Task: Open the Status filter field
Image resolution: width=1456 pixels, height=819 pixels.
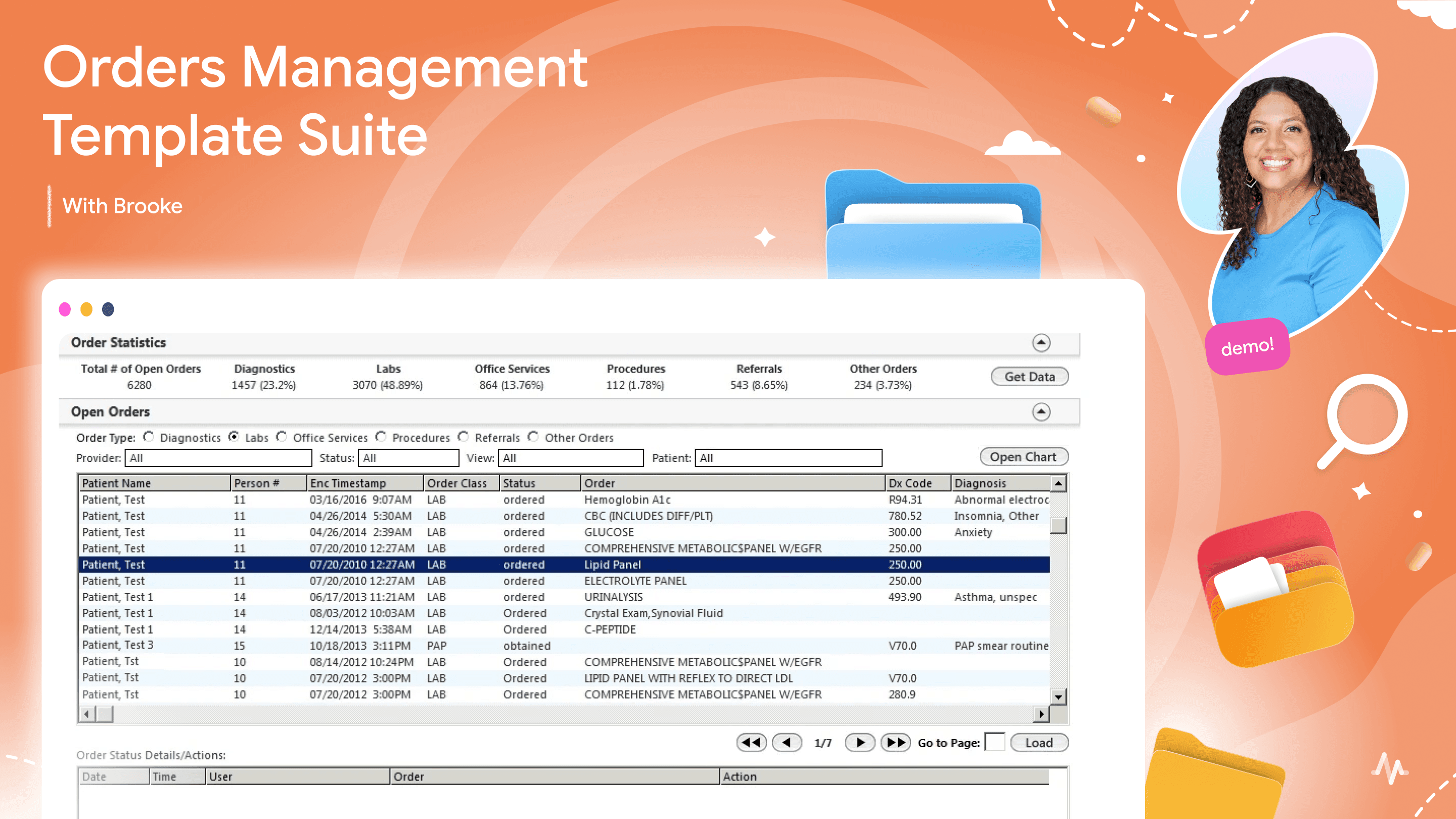Action: tap(408, 458)
